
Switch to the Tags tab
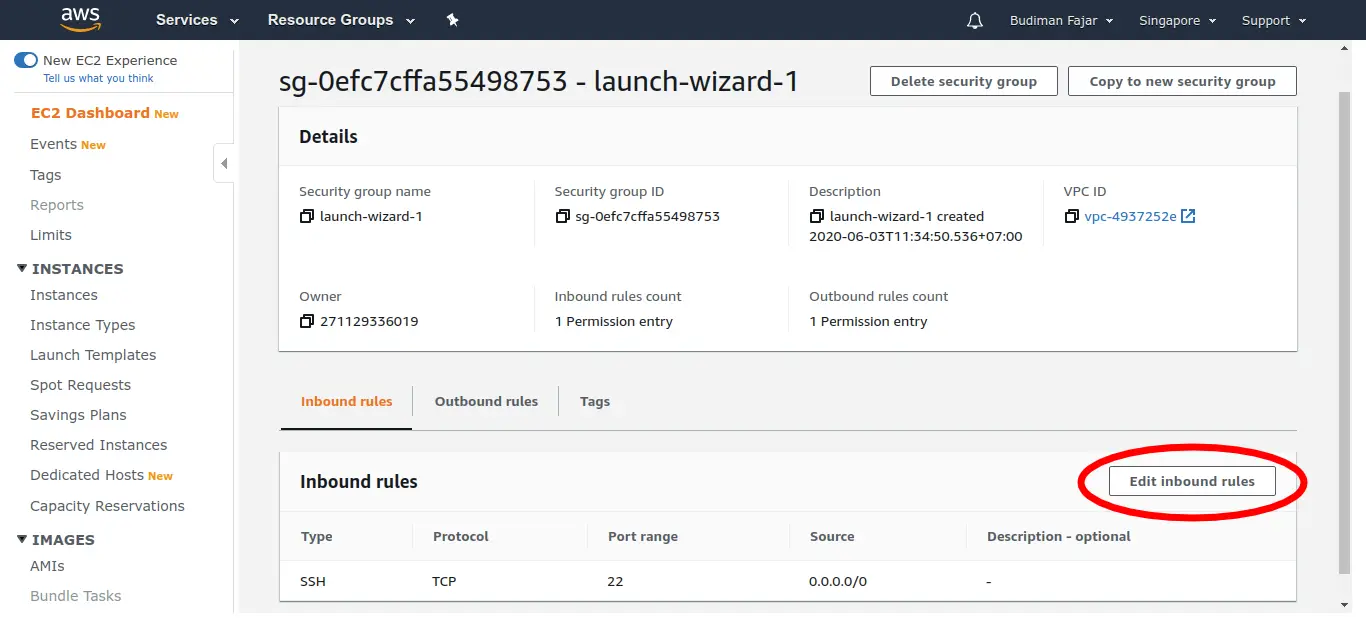click(x=595, y=401)
